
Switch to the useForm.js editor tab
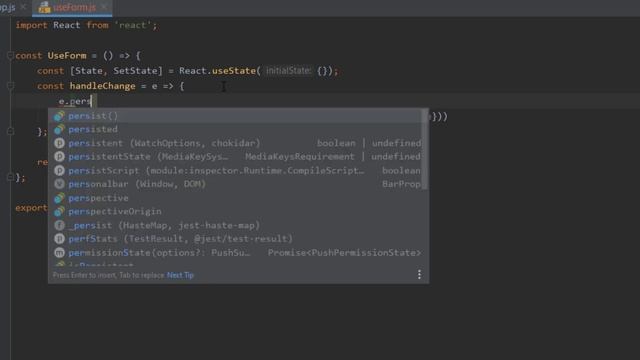(72, 7)
